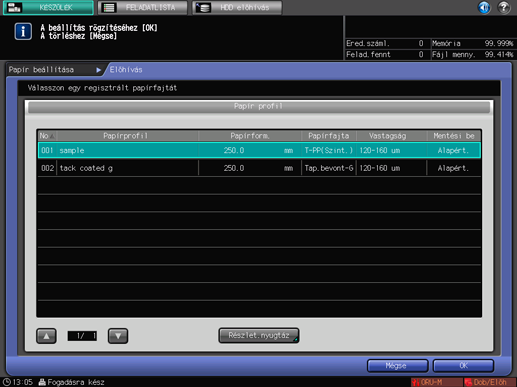Click the T-PP(Szint.) paper type cell

[329, 150]
